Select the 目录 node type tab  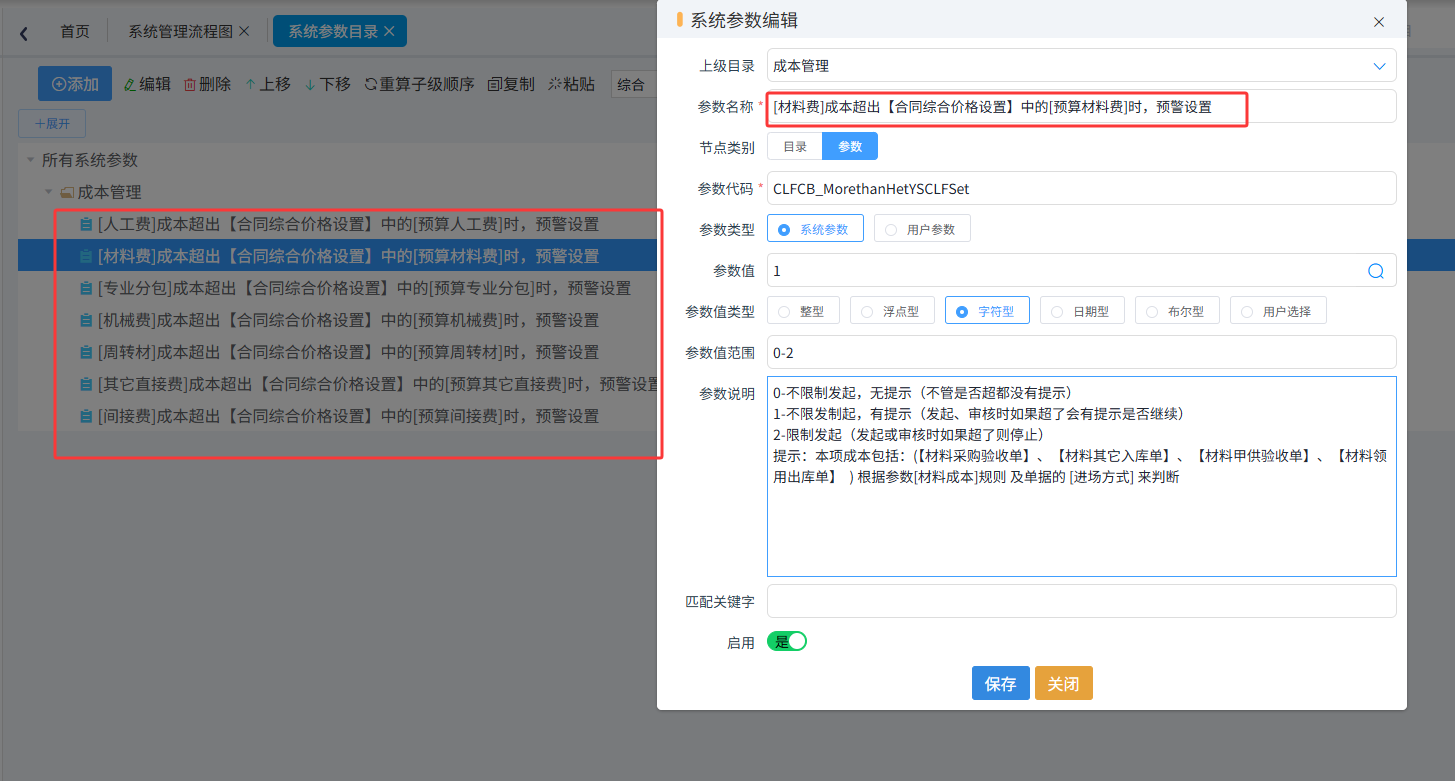tap(795, 146)
